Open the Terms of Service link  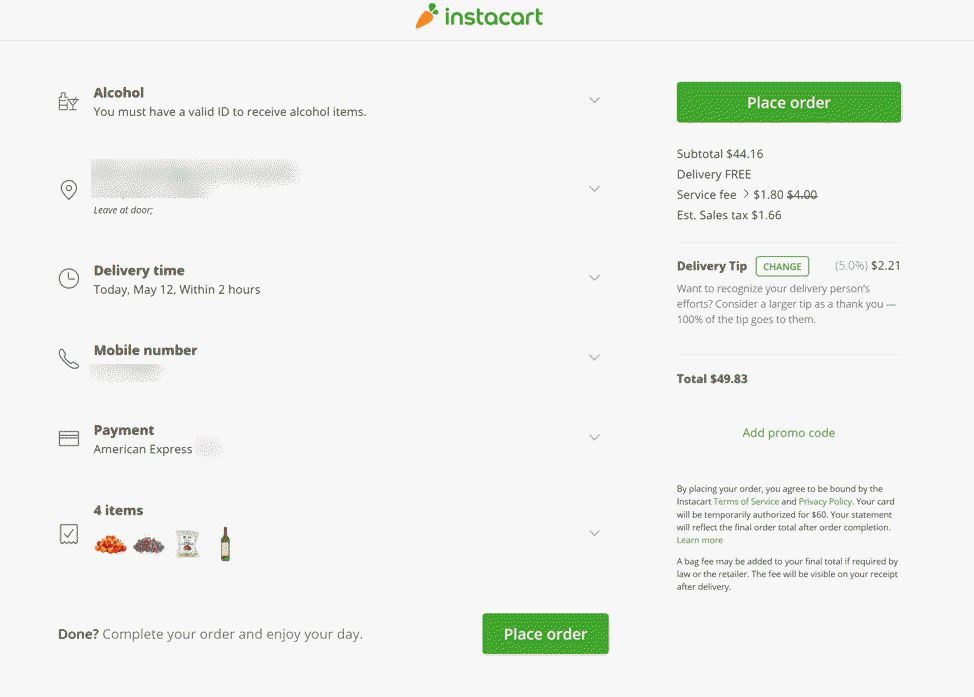pyautogui.click(x=745, y=501)
